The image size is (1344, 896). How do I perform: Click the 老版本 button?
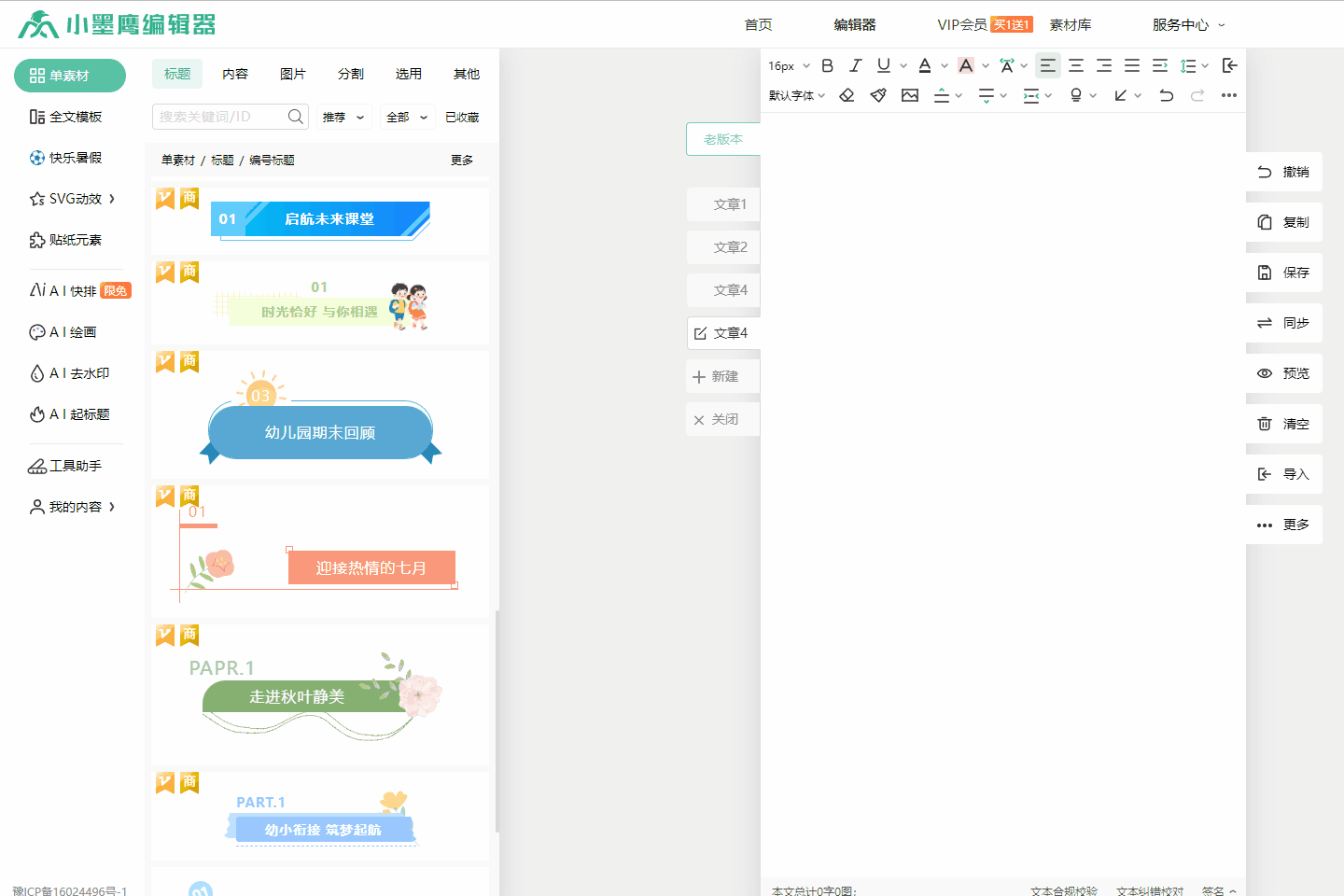coord(723,139)
